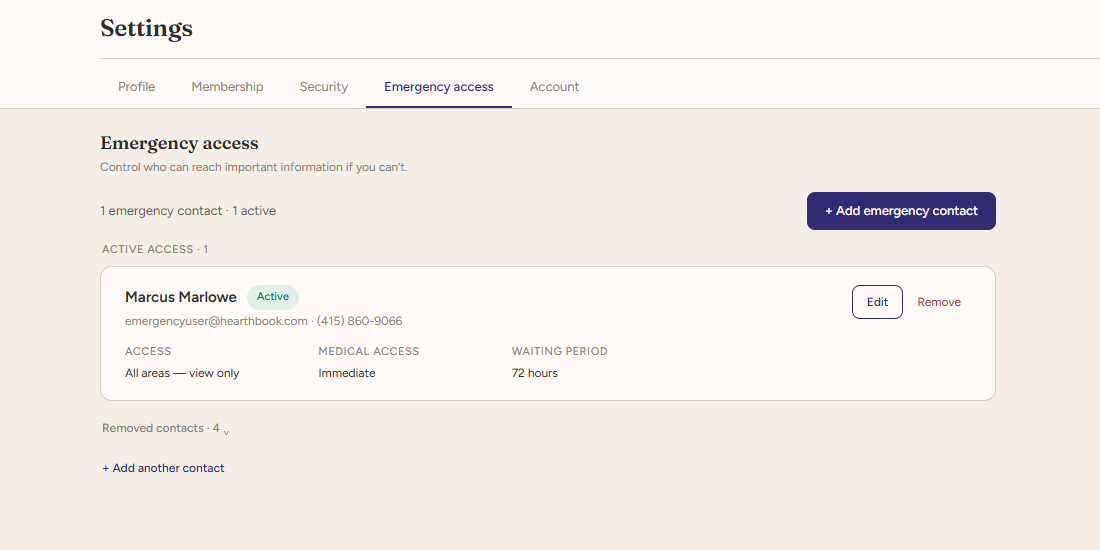1100x550 pixels.
Task: Click the 72 hours waiting period value
Action: (535, 373)
